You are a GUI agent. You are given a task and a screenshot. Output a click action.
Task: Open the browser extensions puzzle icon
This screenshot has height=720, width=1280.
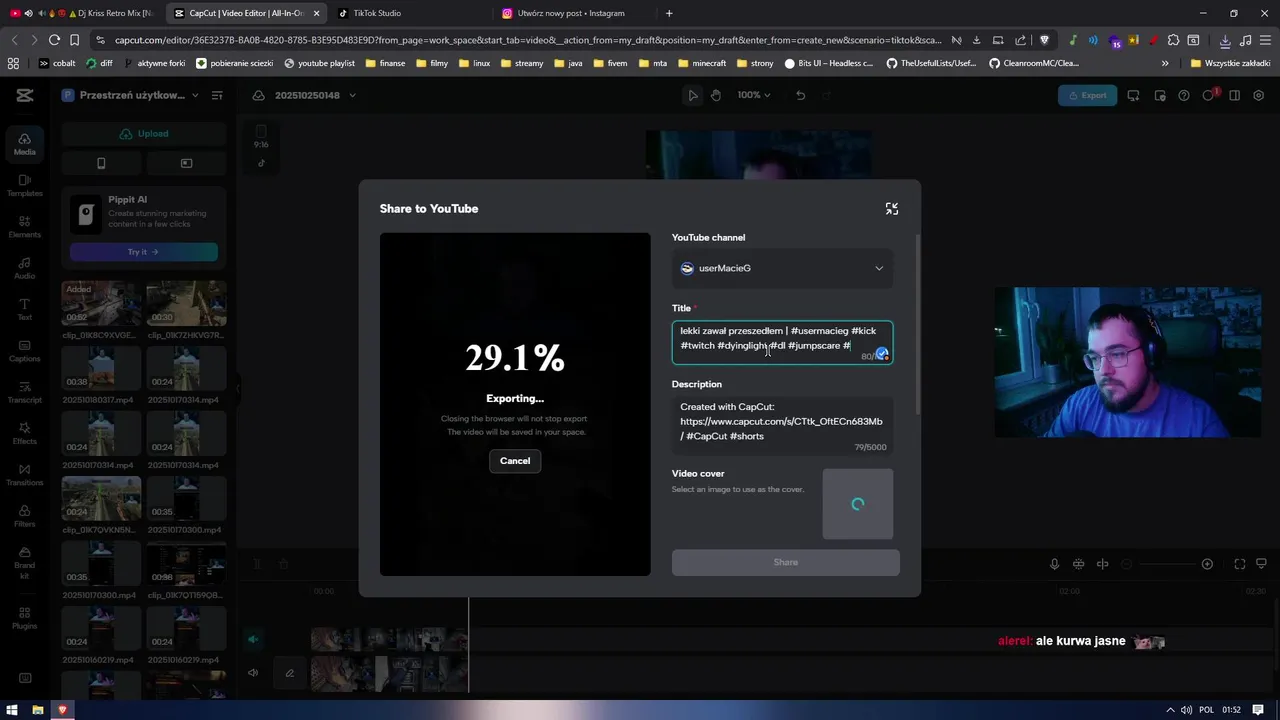coord(1174,40)
